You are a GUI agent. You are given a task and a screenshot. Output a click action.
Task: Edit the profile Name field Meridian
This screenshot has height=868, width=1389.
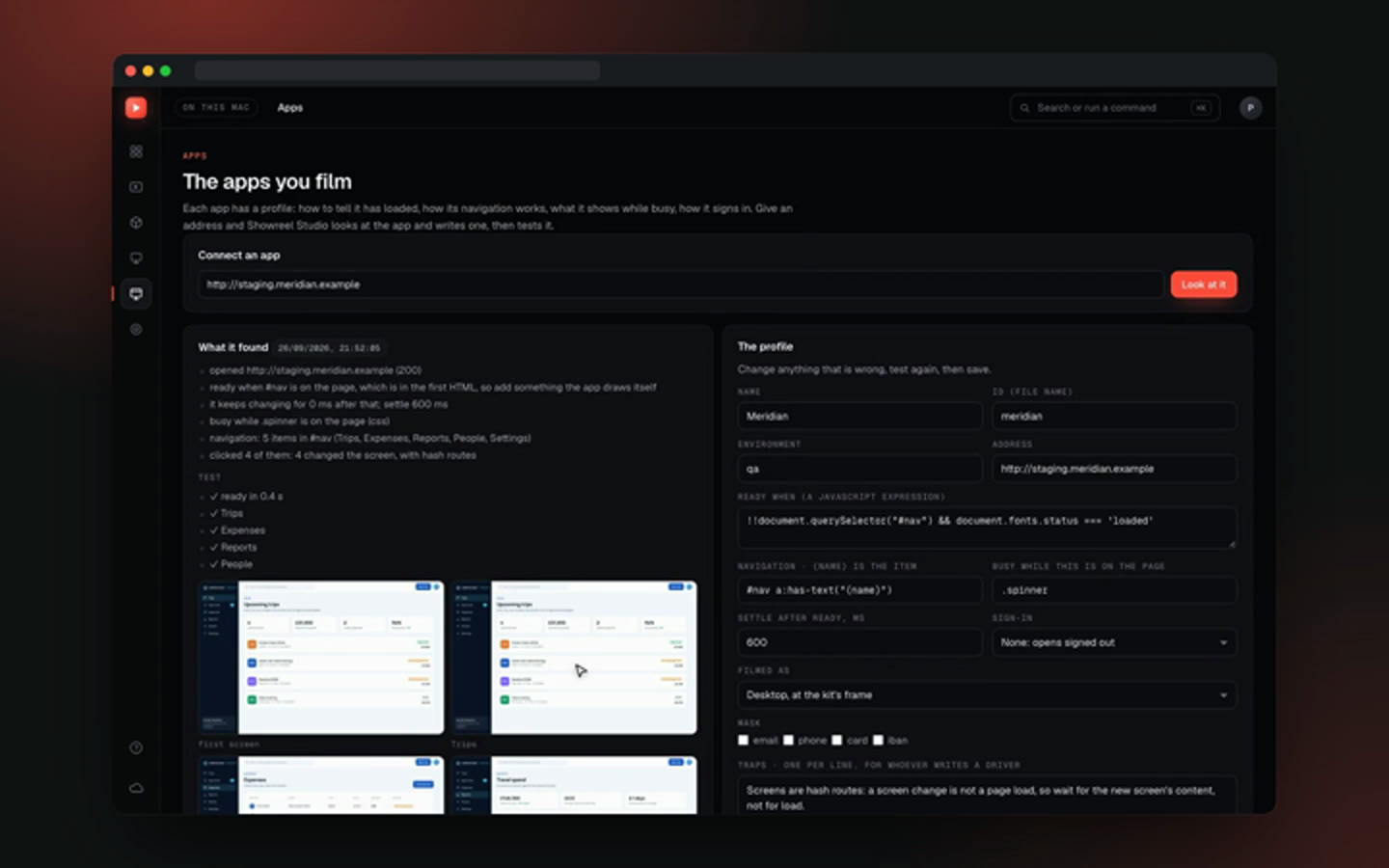859,416
